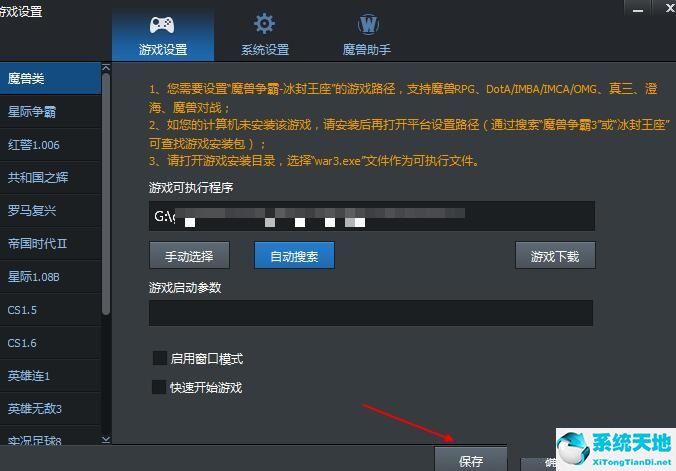
Task: Choose 星际1.08B from the list
Action: 50,277
